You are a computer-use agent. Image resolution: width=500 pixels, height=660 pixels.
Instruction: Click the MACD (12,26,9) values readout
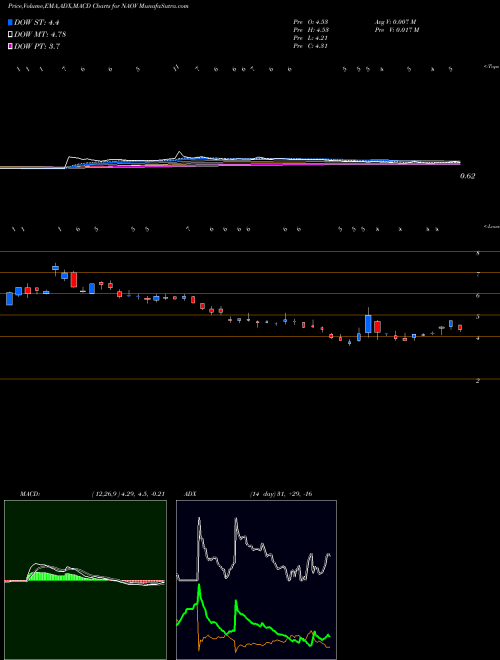tap(128, 494)
